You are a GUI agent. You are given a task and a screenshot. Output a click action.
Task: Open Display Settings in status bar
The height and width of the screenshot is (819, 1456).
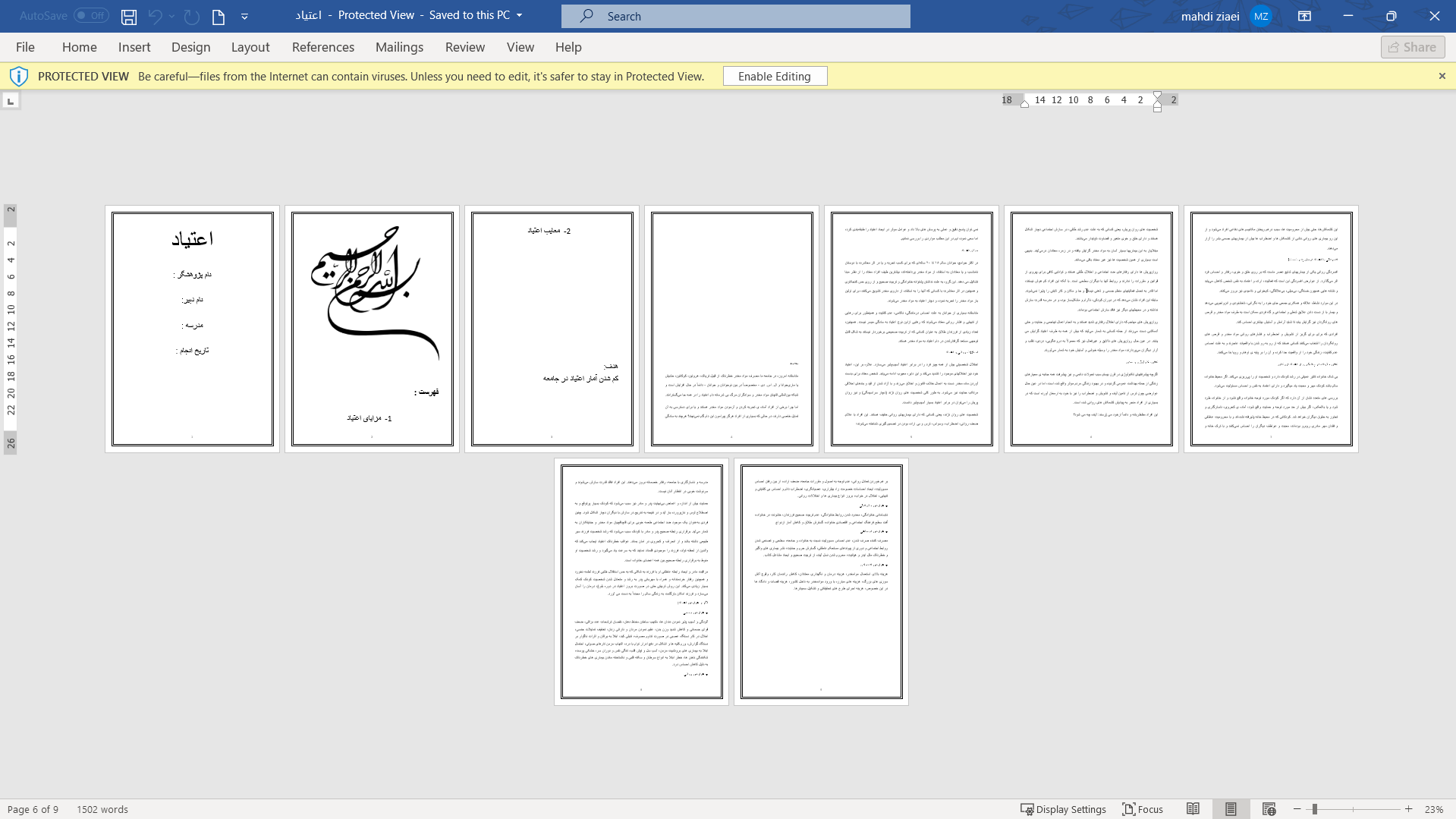1063,809
